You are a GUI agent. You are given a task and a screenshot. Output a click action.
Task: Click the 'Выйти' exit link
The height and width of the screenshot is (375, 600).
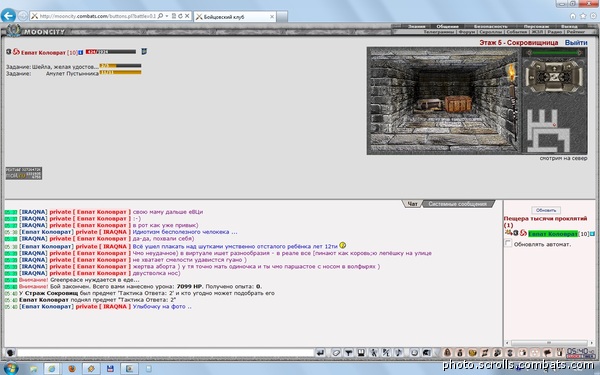point(576,42)
